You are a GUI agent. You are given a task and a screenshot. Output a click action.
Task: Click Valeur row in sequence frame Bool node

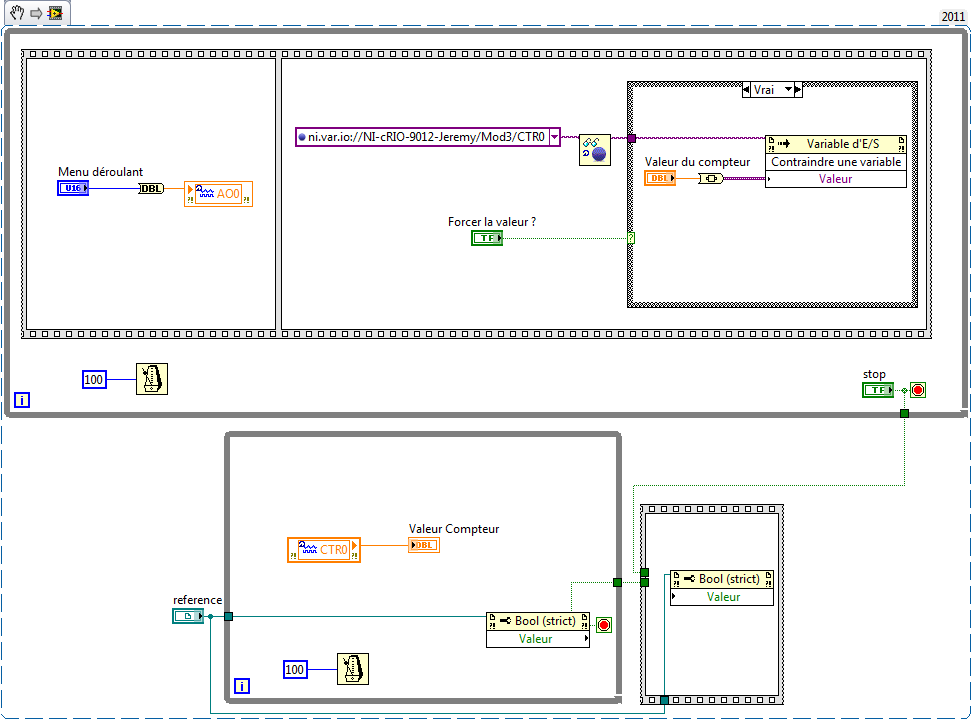coord(722,597)
